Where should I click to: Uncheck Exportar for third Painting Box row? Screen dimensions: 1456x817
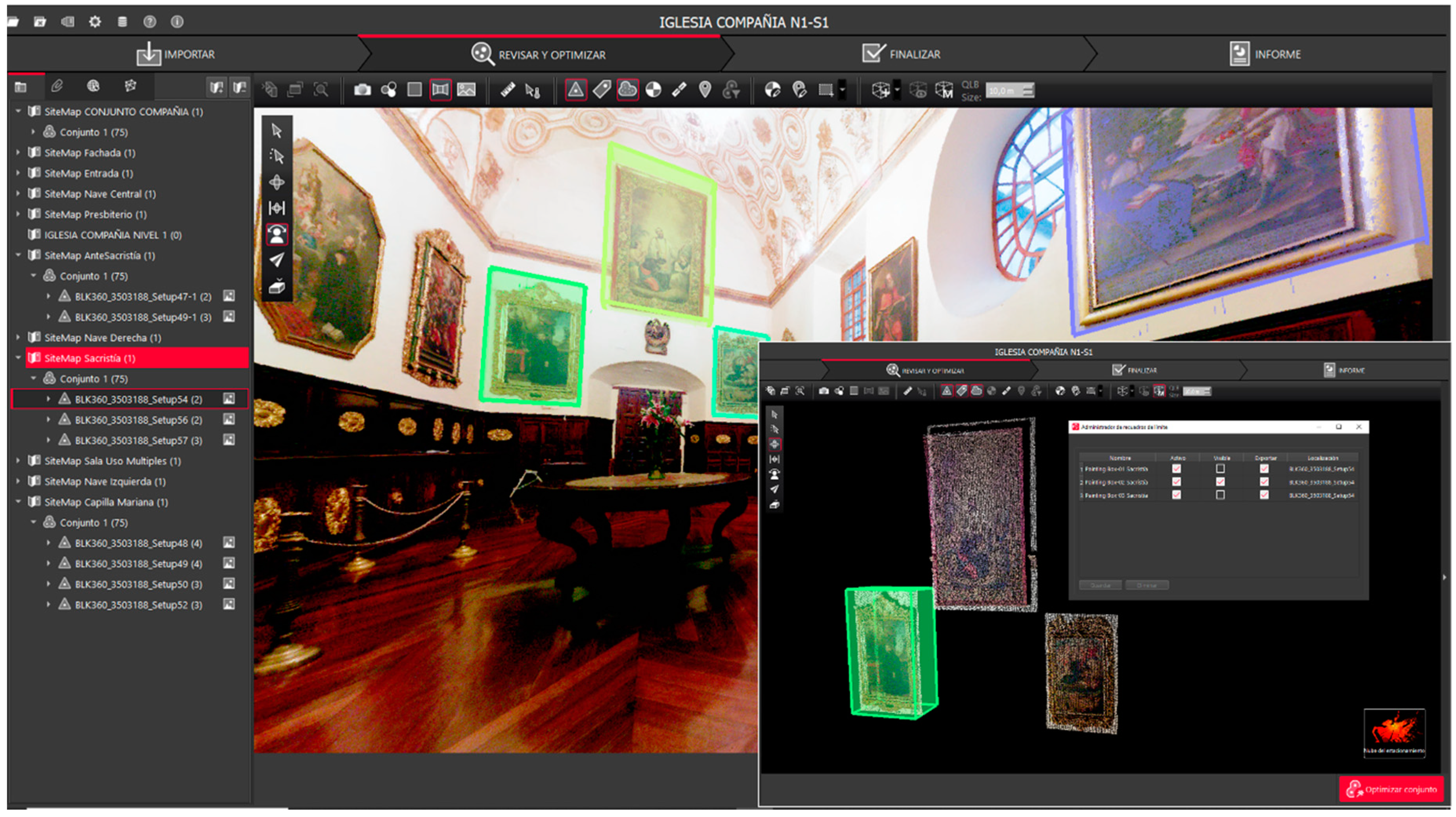(1264, 495)
